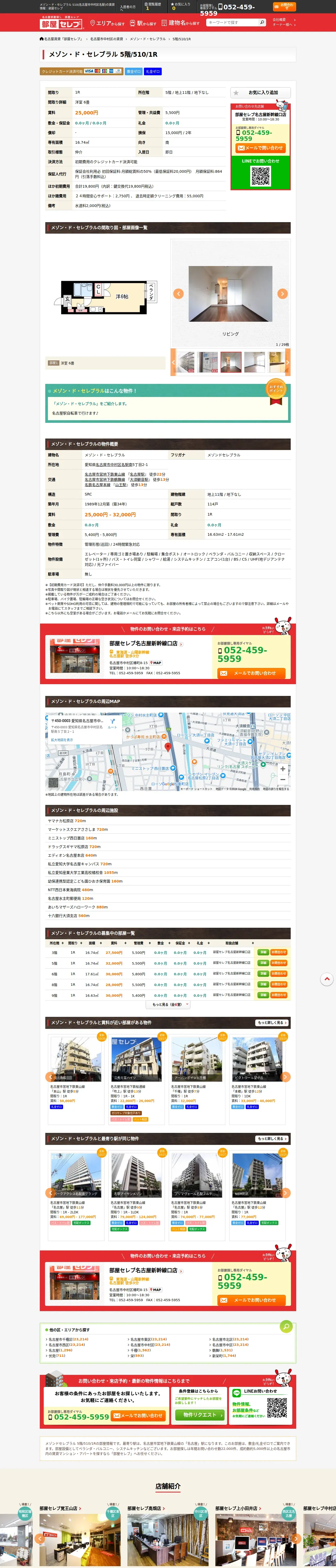Click the 敷金ゼロ tag badge
336x1568 pixels.
[x=133, y=71]
